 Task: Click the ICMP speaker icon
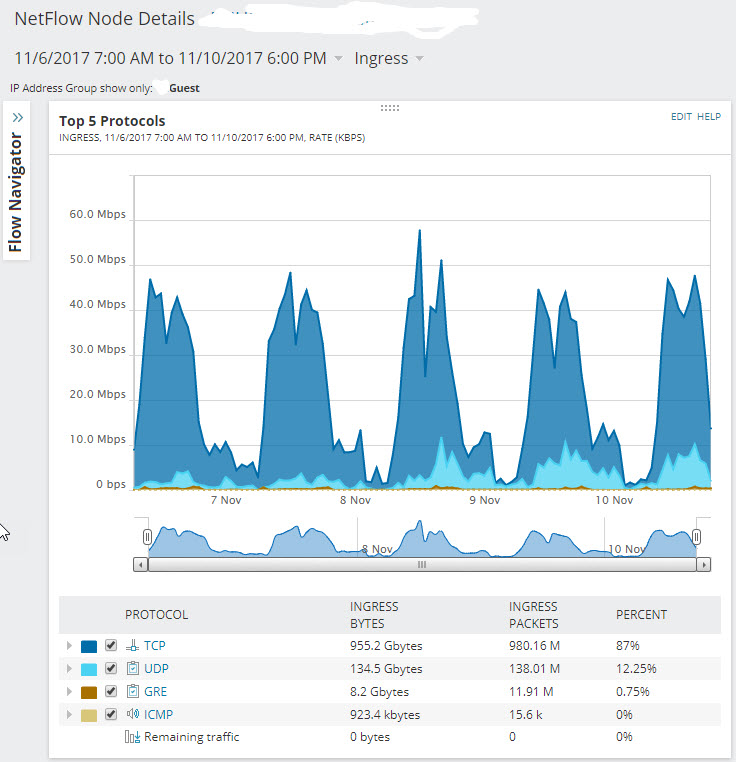click(x=133, y=714)
